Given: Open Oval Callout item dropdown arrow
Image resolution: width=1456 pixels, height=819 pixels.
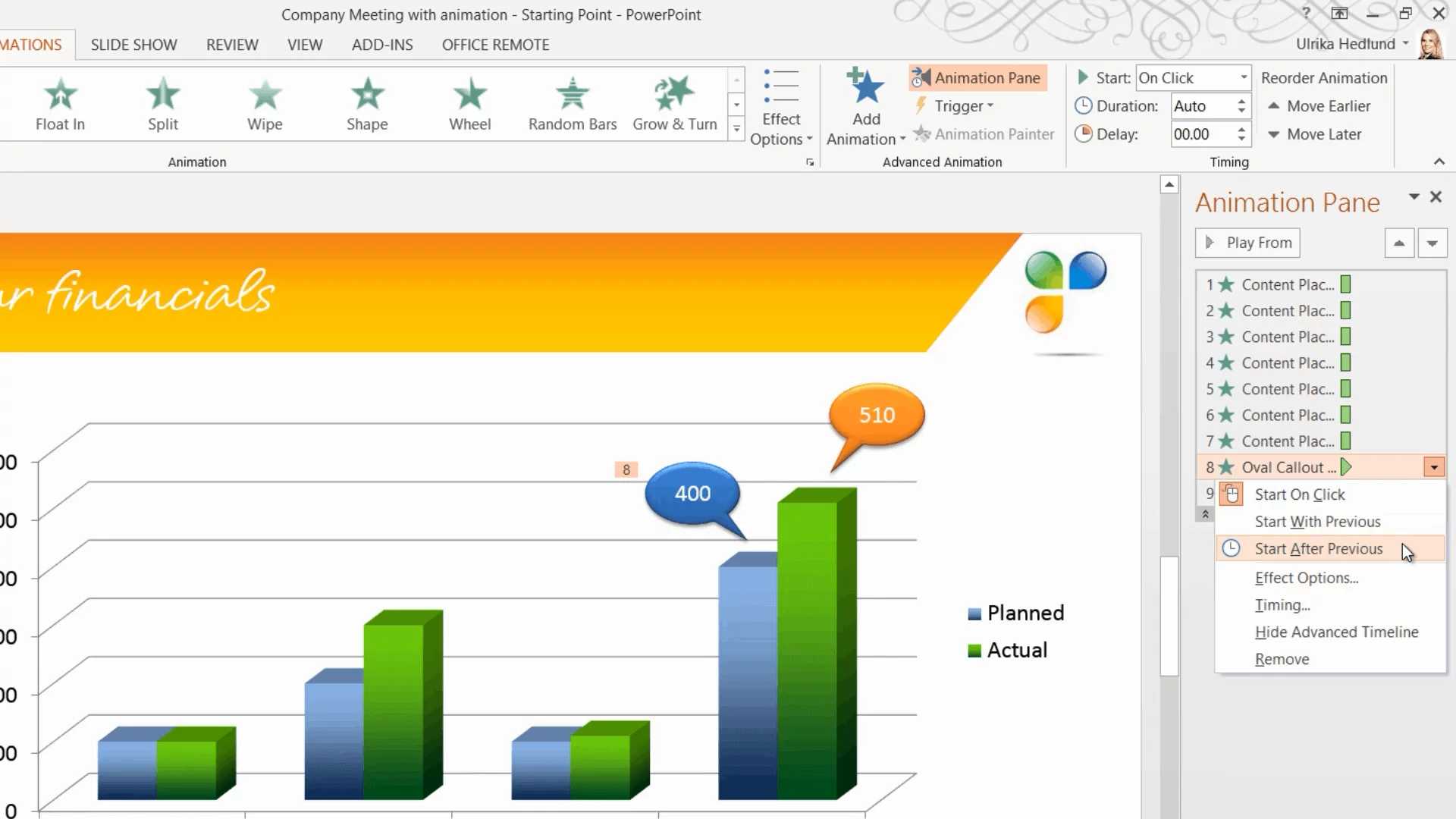Looking at the screenshot, I should point(1433,467).
